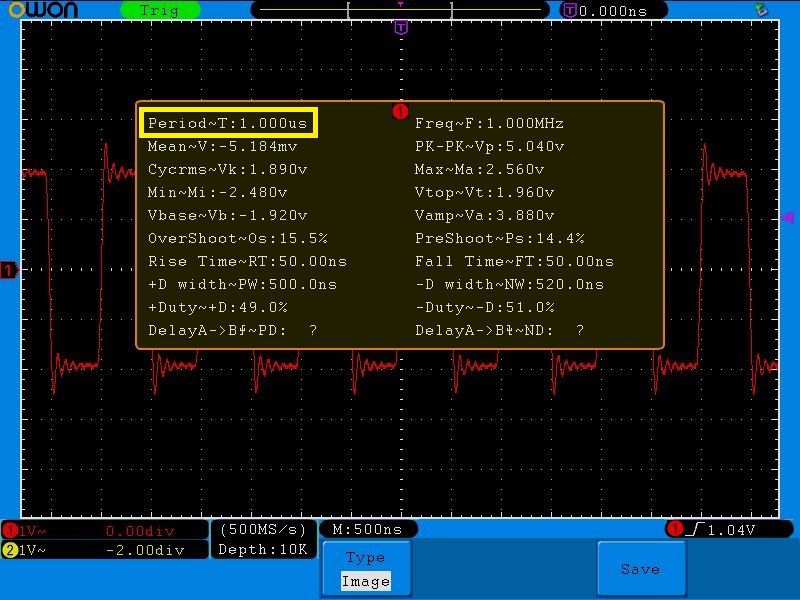The width and height of the screenshot is (800, 600).
Task: Click the Rise Time~RT:50.00ns measurement
Action: click(x=247, y=261)
